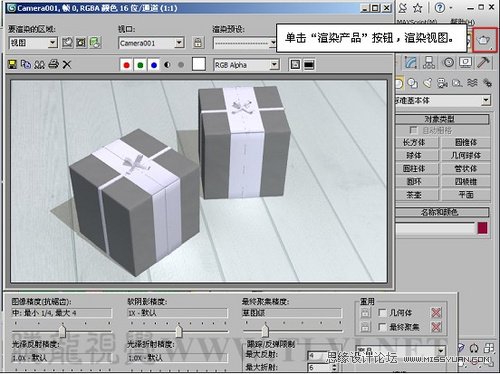Image resolution: width=500 pixels, height=374 pixels.
Task: Create a 长方体 box primitive
Action: pyautogui.click(x=417, y=143)
